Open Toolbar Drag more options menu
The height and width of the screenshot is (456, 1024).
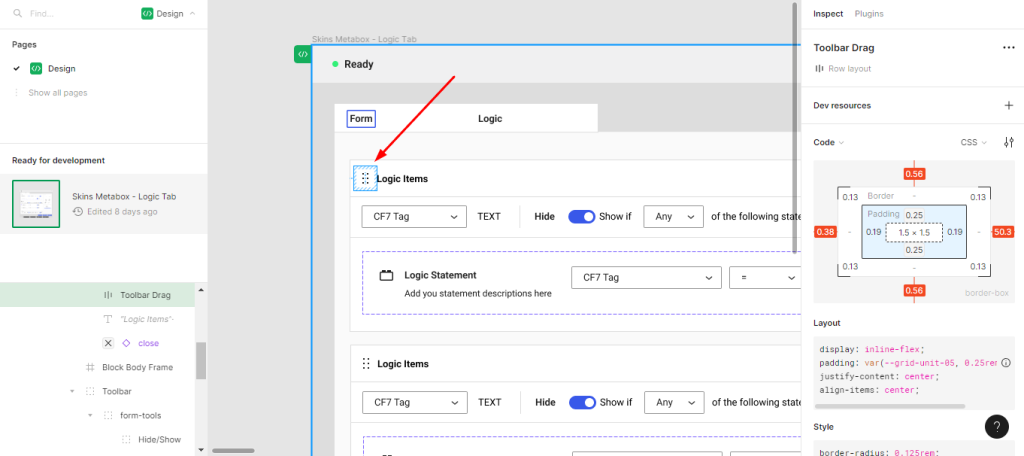pyautogui.click(x=1008, y=47)
